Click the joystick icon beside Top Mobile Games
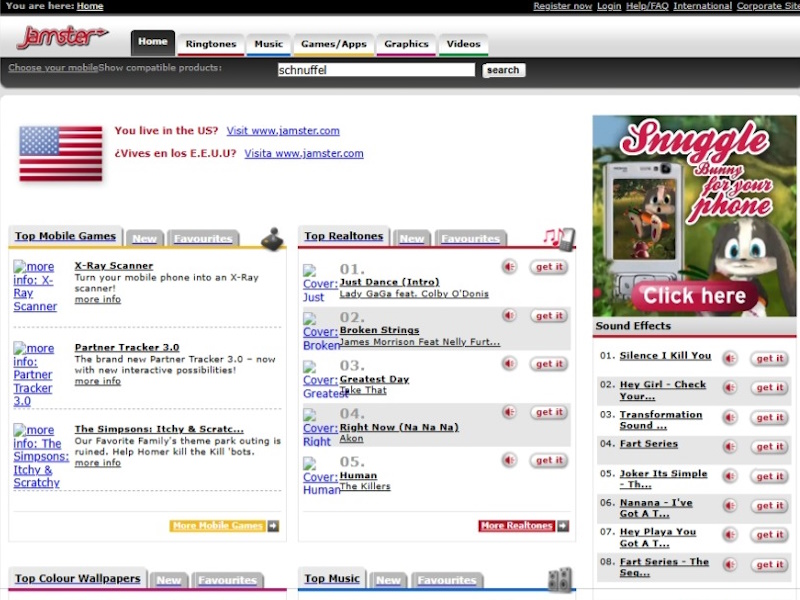Image resolution: width=800 pixels, height=600 pixels. click(x=272, y=238)
